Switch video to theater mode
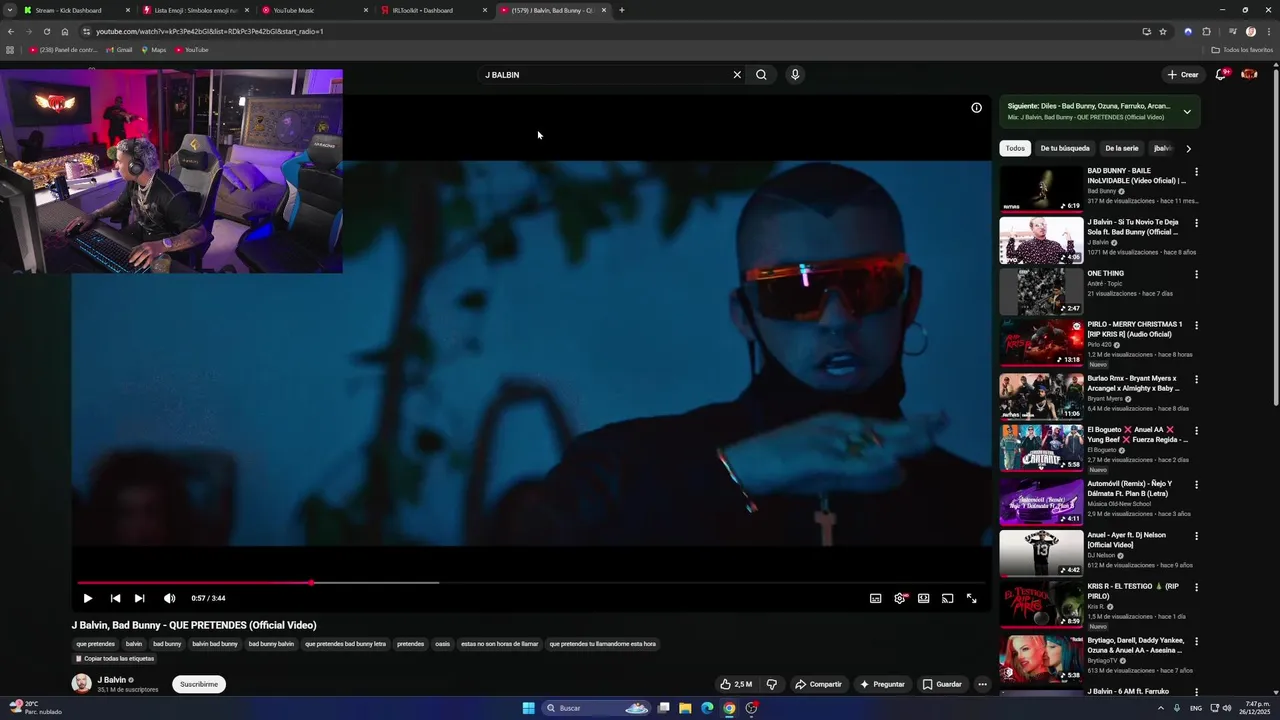Screen dimensions: 1280x720 point(924,598)
